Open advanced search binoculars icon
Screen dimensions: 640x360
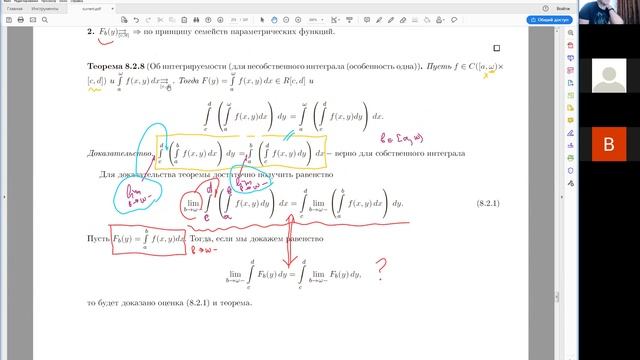[196, 20]
